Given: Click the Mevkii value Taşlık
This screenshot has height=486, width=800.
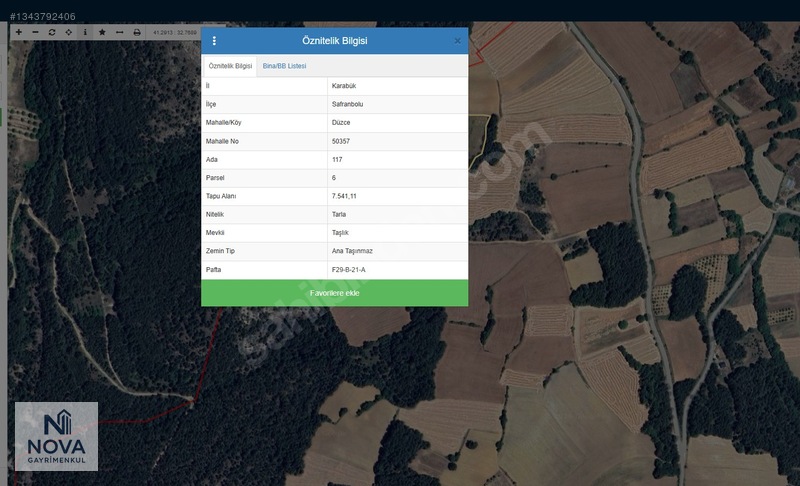Looking at the screenshot, I should click(340, 233).
